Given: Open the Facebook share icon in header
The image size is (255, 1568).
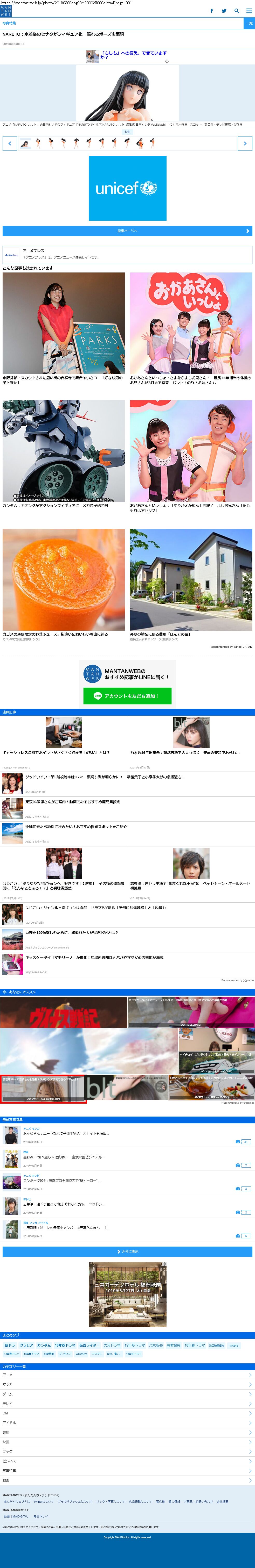Looking at the screenshot, I should (x=212, y=11).
